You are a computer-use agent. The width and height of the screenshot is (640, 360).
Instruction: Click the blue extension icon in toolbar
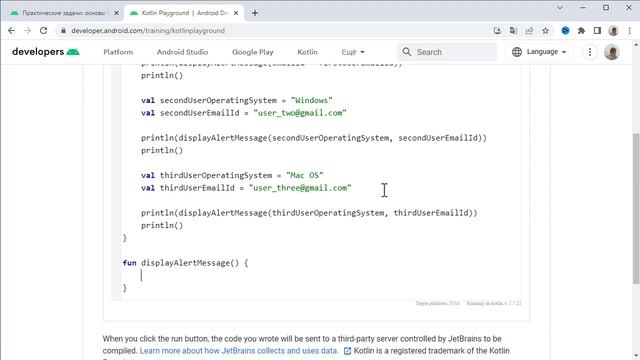pyautogui.click(x=565, y=31)
